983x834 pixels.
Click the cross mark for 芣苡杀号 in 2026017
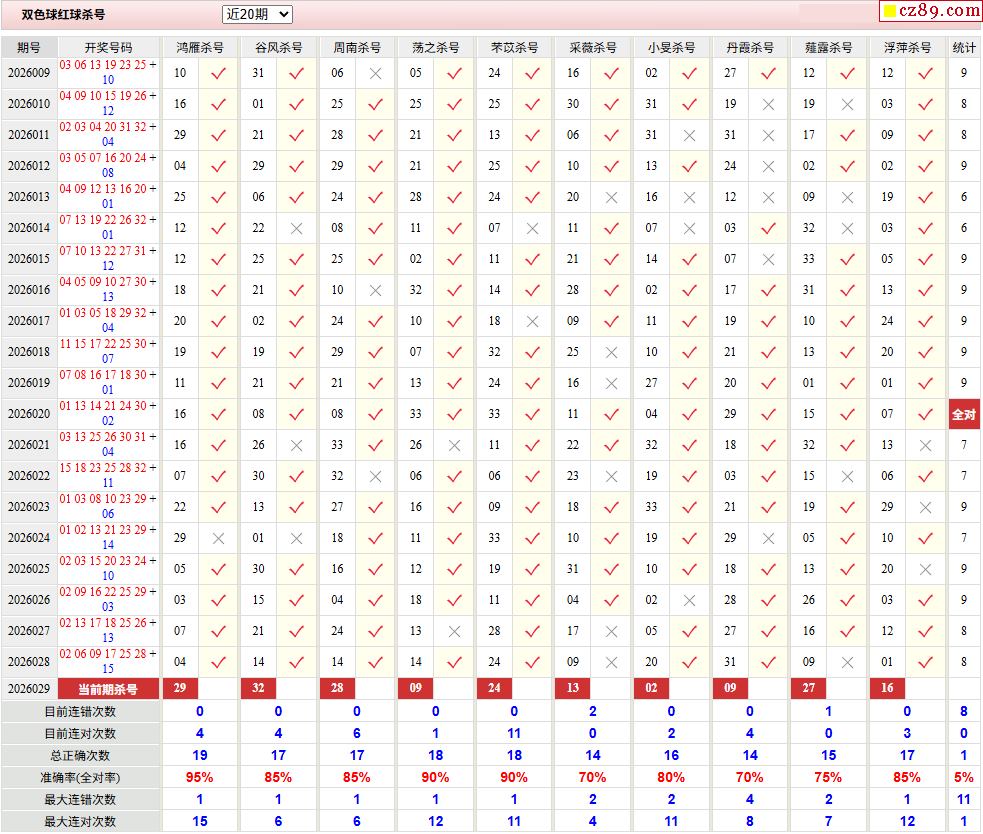pyautogui.click(x=532, y=321)
